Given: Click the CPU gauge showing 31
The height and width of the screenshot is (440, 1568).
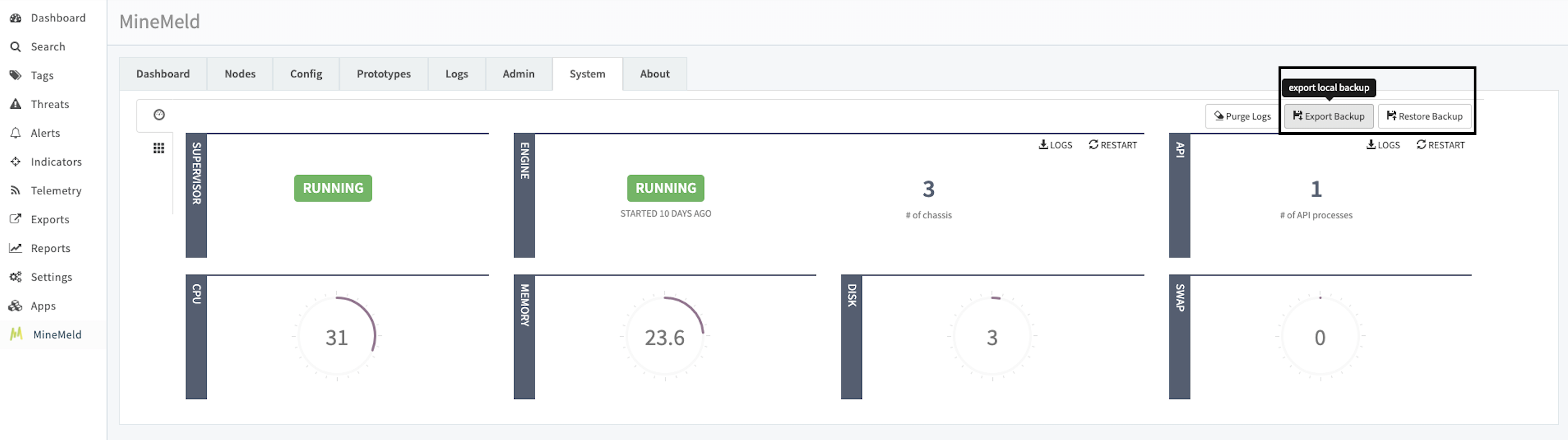Looking at the screenshot, I should click(337, 337).
